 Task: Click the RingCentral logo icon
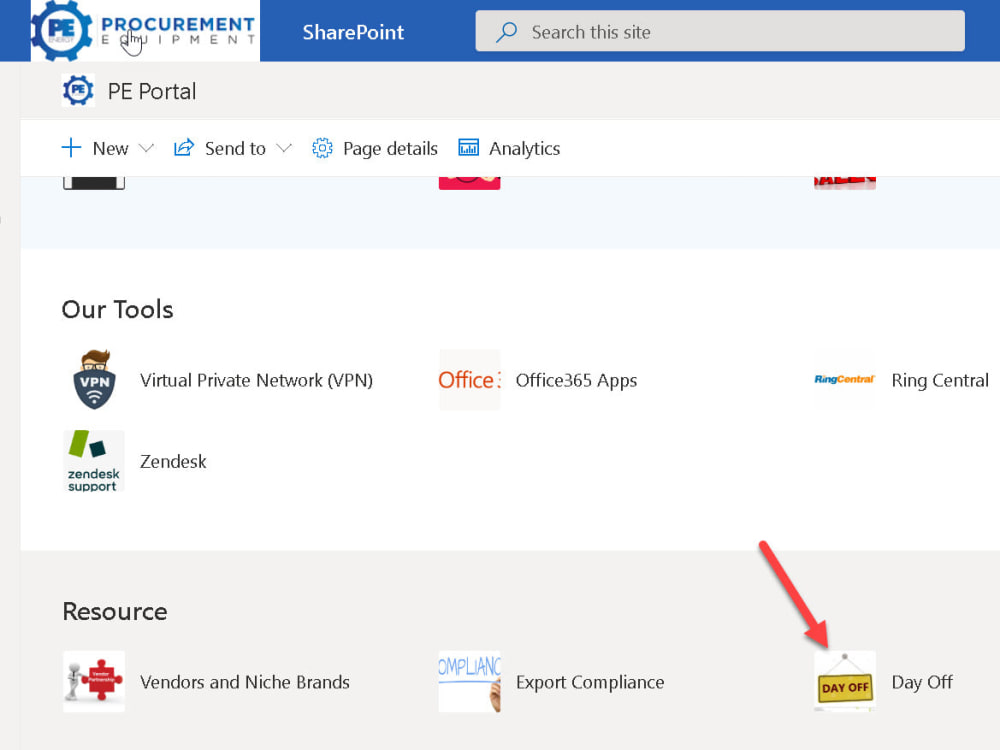(844, 379)
